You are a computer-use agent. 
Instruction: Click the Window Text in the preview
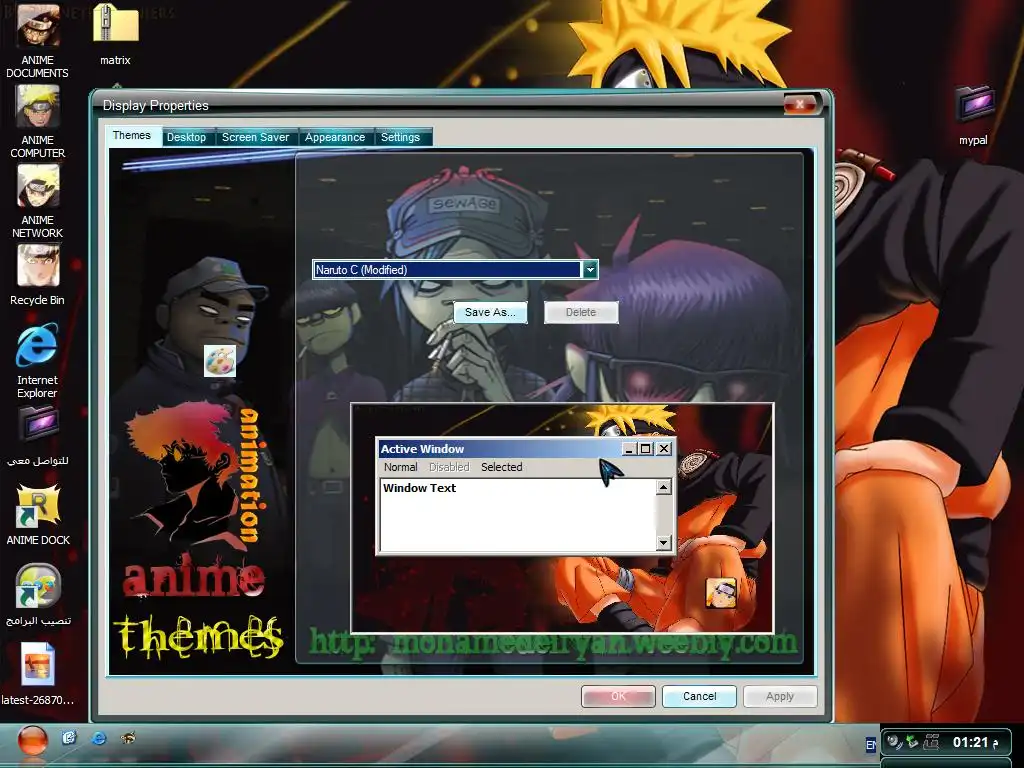click(419, 488)
